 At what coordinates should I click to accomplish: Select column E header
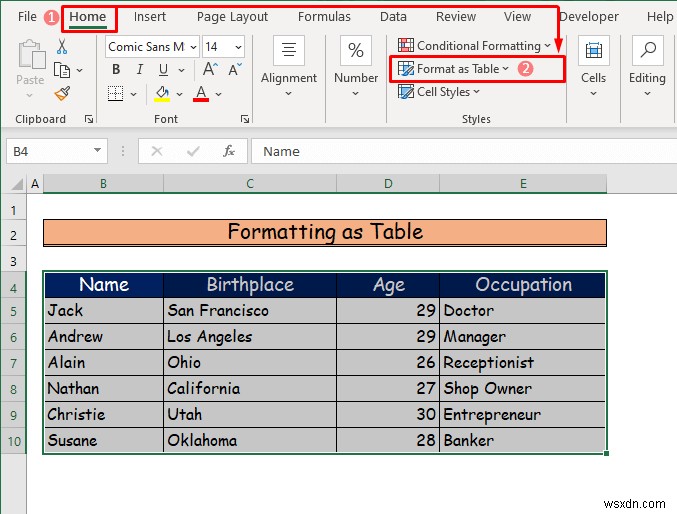(523, 184)
